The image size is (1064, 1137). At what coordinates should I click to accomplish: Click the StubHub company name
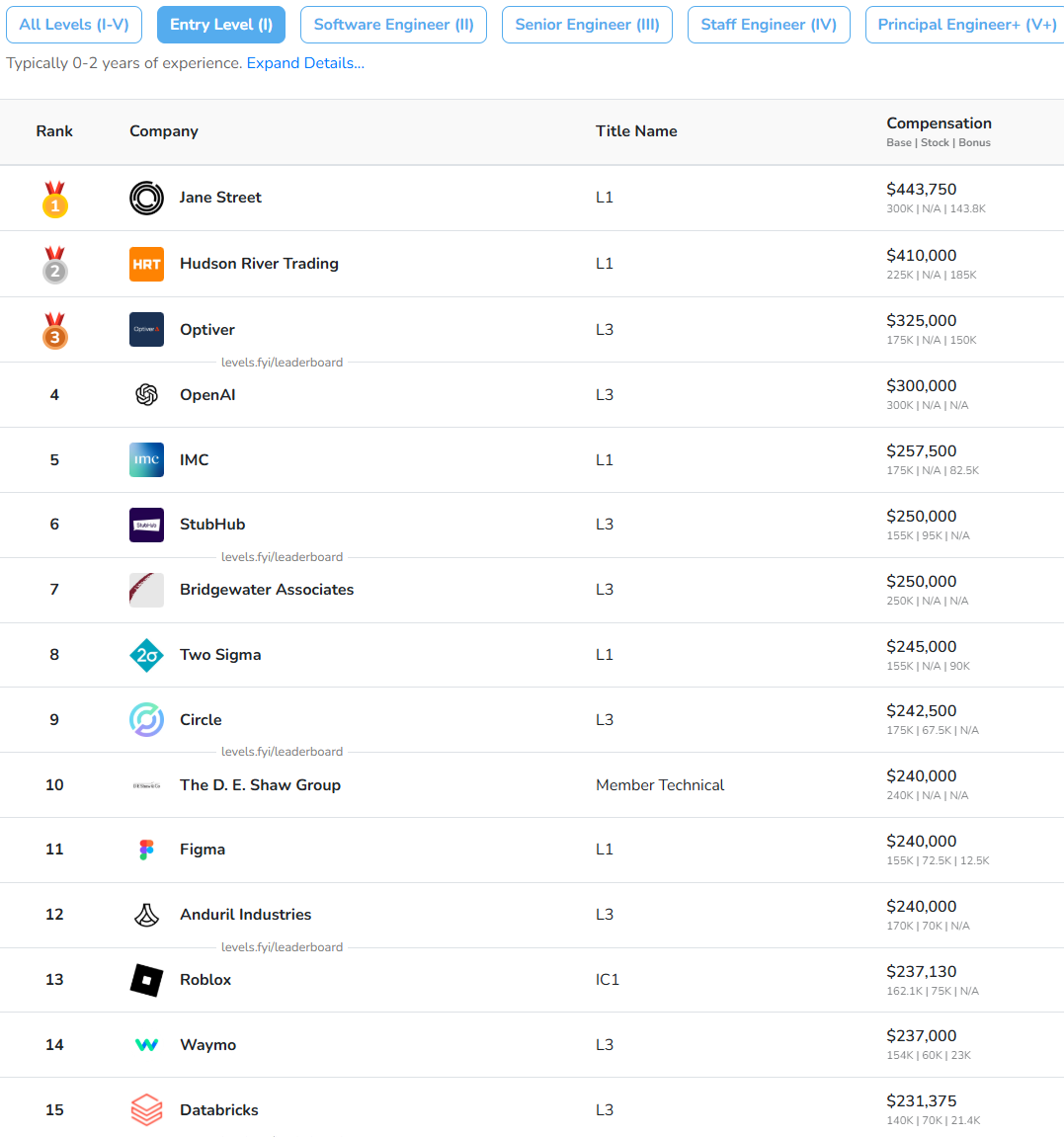tap(212, 525)
